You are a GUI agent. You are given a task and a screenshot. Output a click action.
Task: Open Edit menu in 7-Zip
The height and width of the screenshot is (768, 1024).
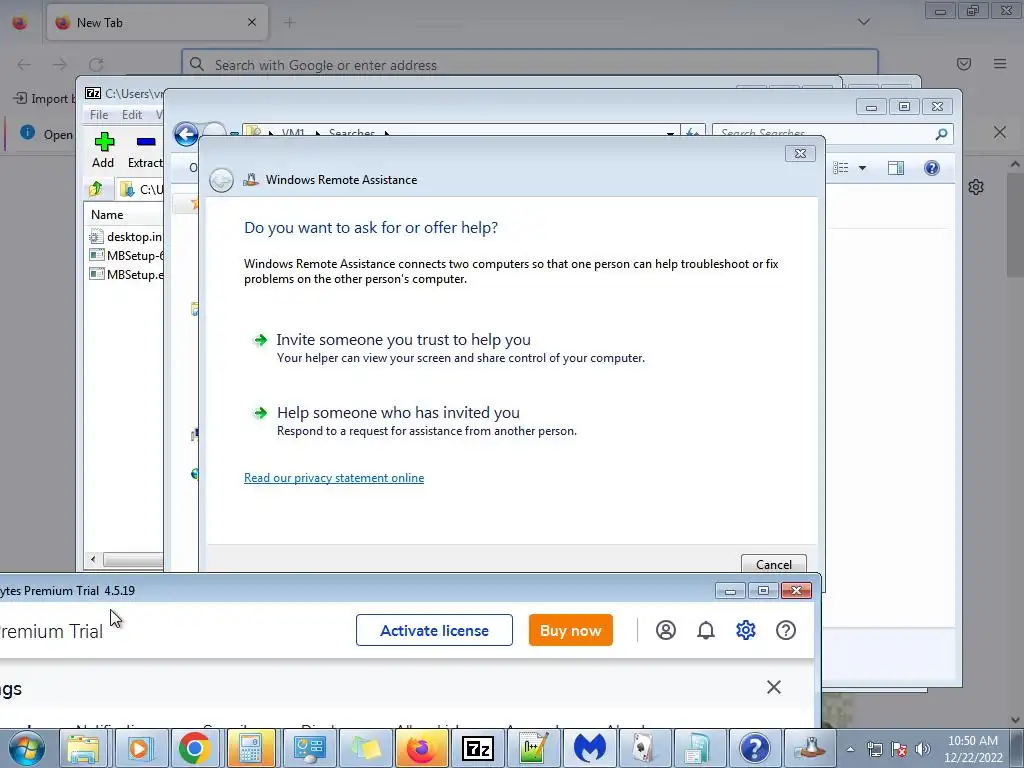pos(132,115)
